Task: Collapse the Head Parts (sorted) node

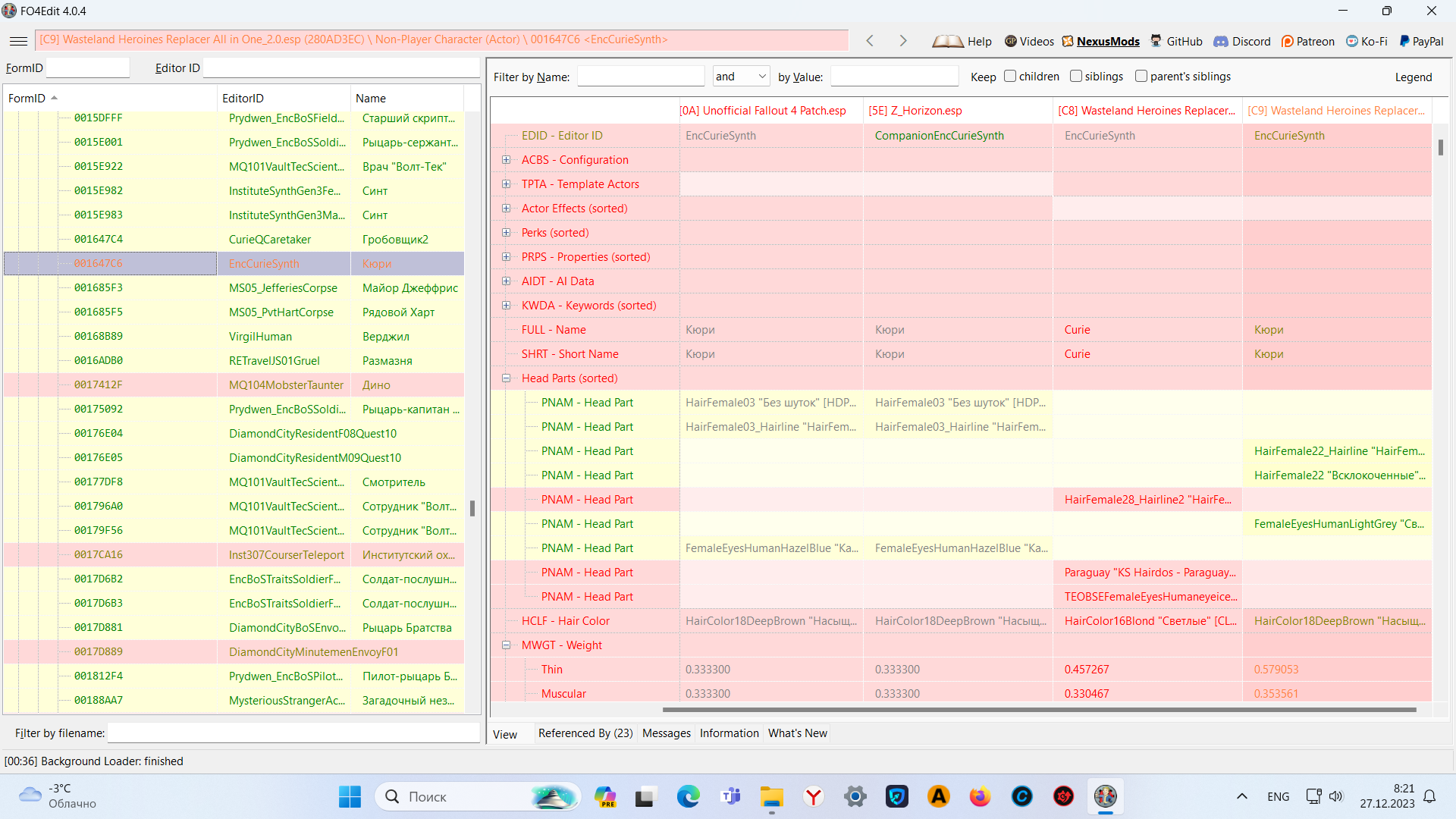Action: coord(506,378)
